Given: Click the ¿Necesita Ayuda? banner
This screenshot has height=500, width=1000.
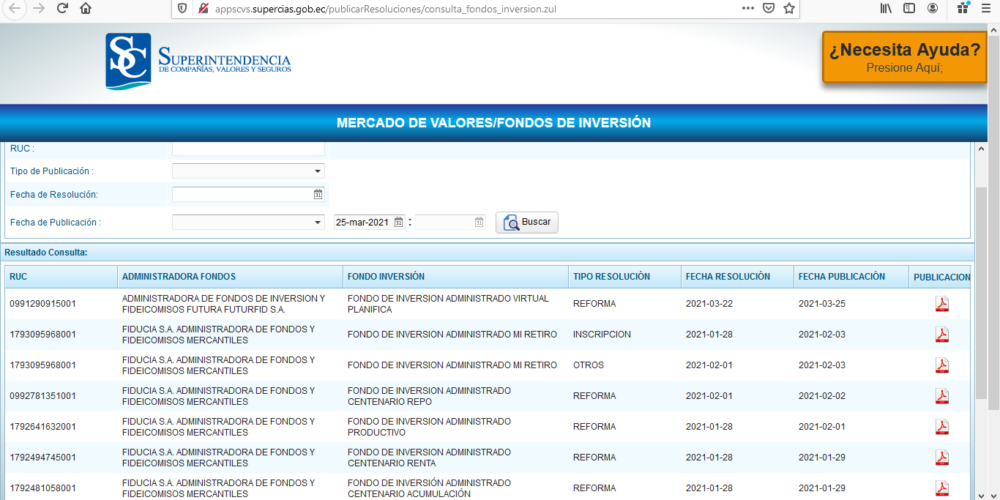Looking at the screenshot, I should [905, 58].
